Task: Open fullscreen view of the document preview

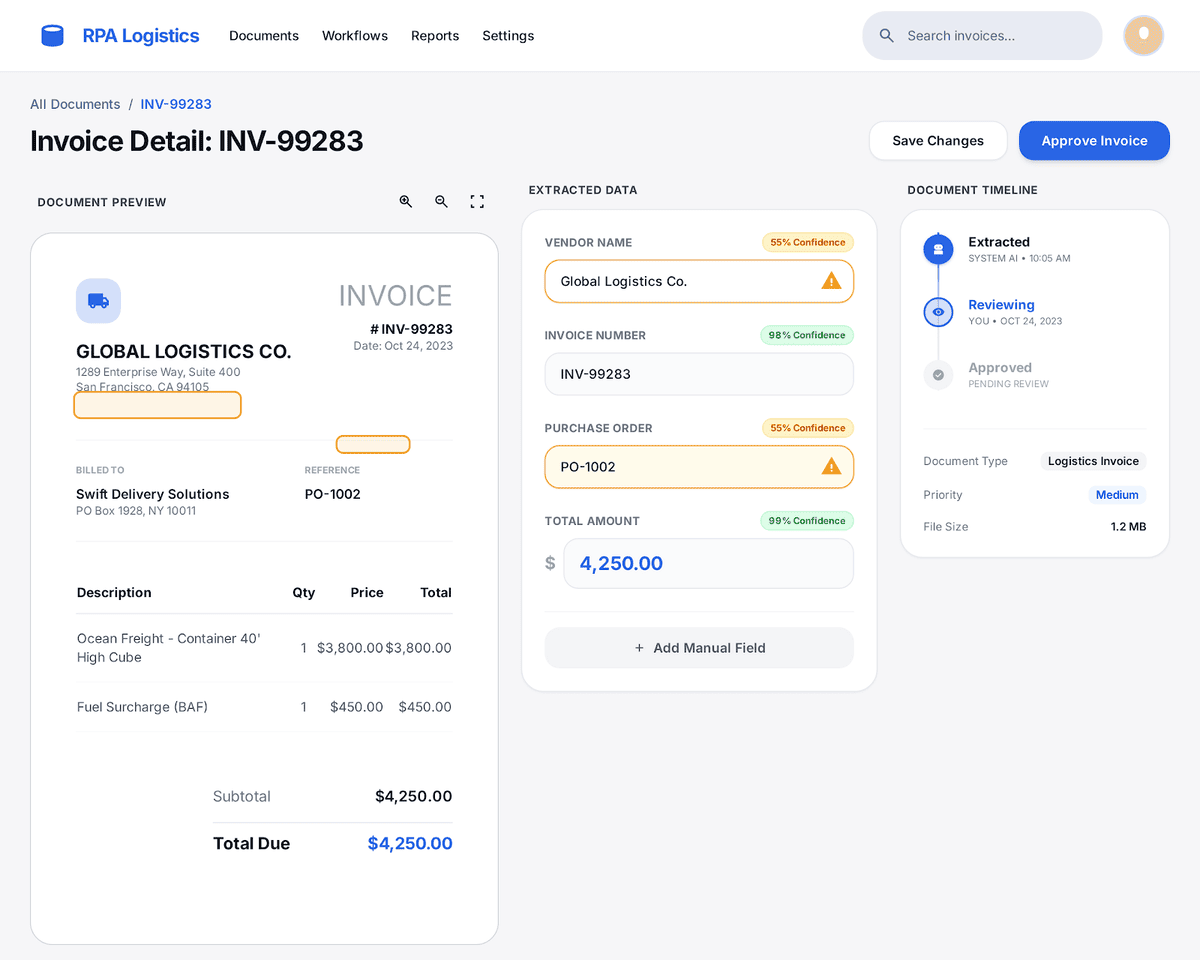Action: (x=477, y=201)
